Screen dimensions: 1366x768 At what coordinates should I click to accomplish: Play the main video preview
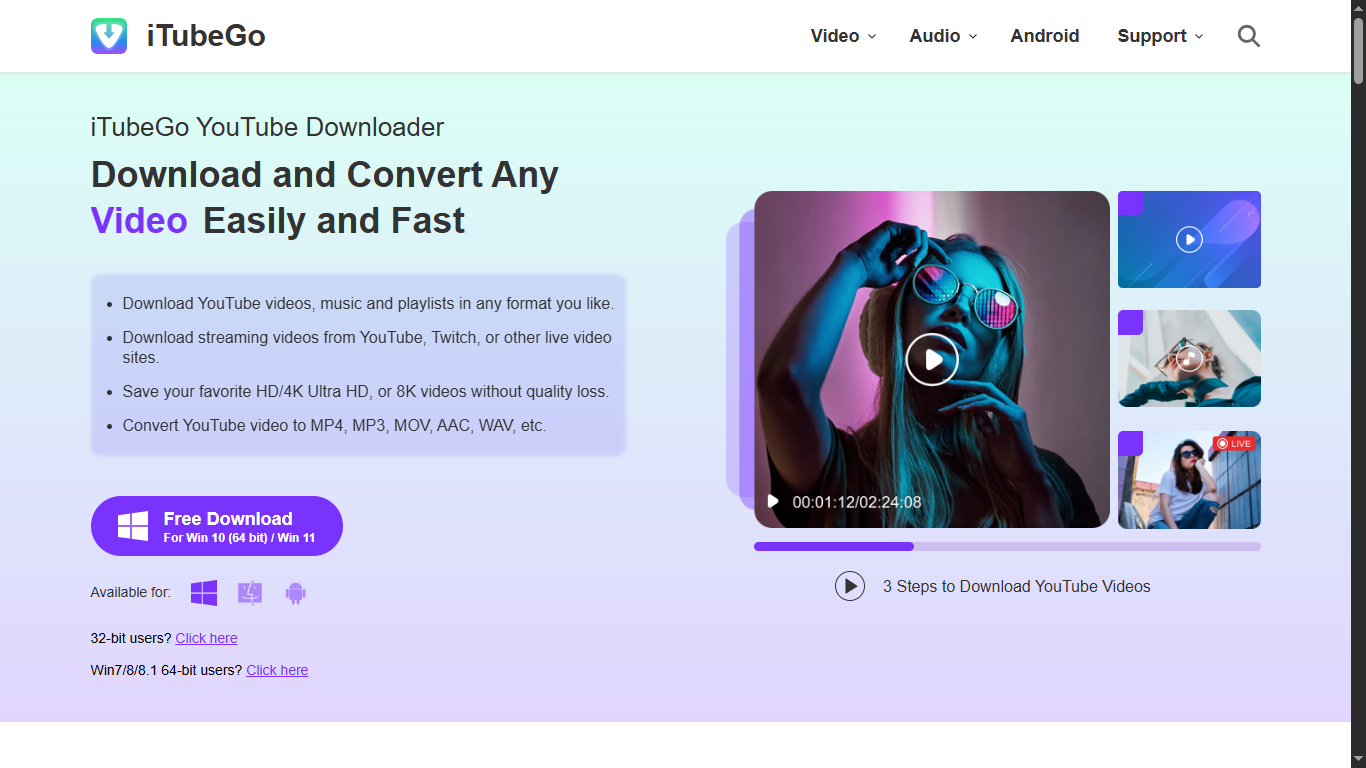932,359
